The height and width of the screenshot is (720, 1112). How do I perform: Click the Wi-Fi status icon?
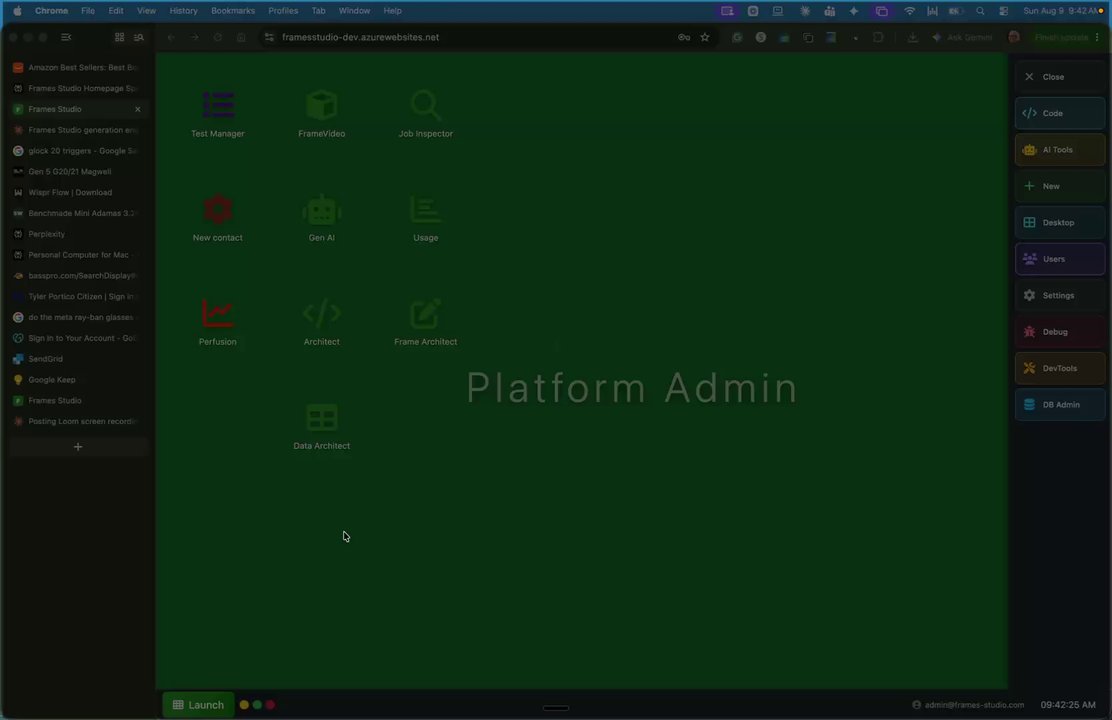tap(909, 11)
